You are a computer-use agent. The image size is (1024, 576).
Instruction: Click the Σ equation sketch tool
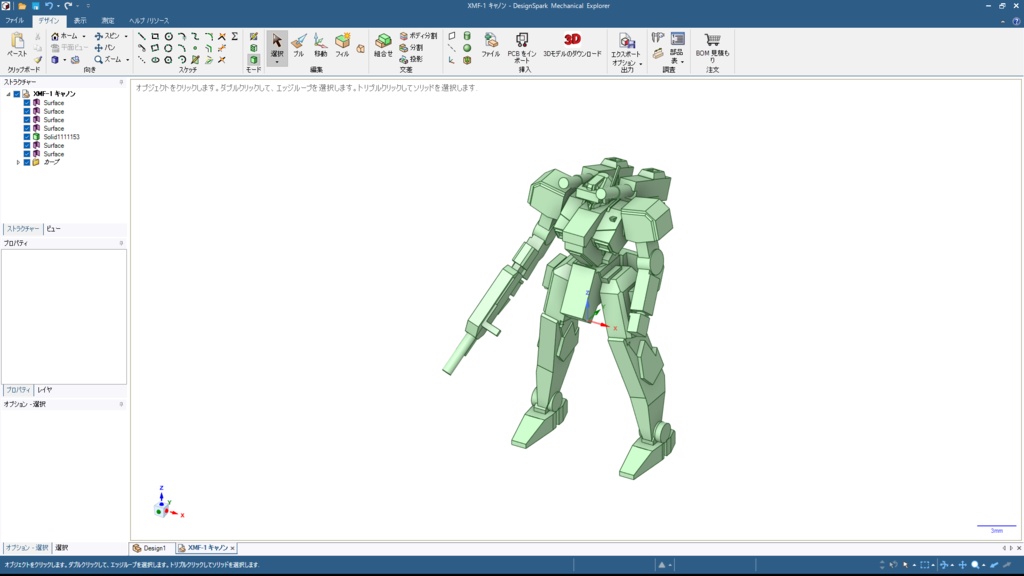coord(234,37)
